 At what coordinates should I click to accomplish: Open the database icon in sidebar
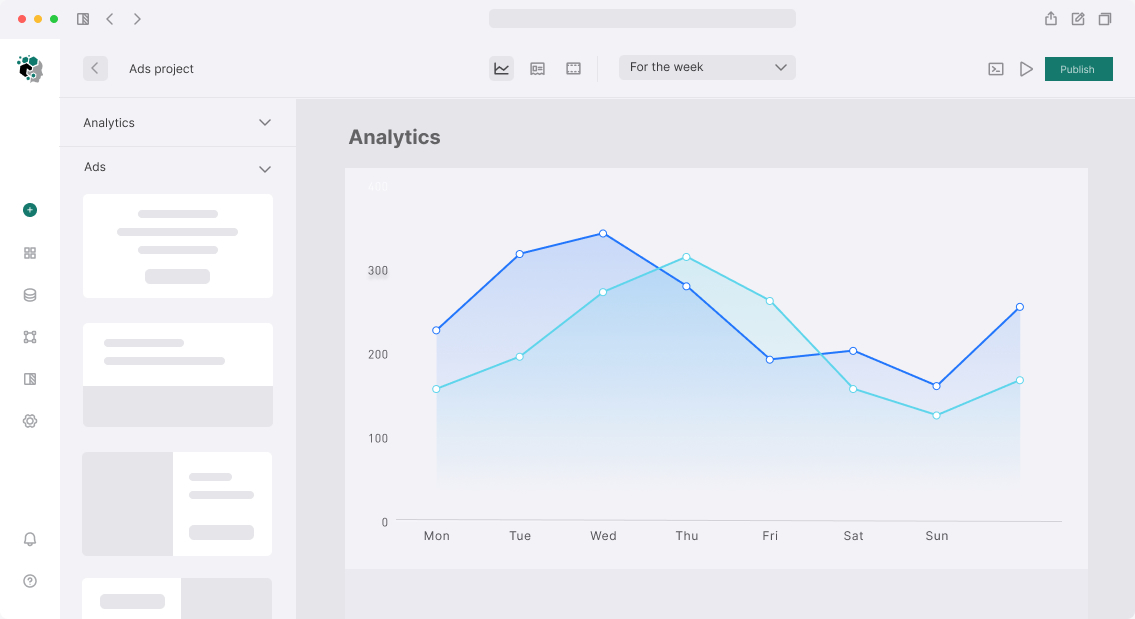[x=30, y=295]
